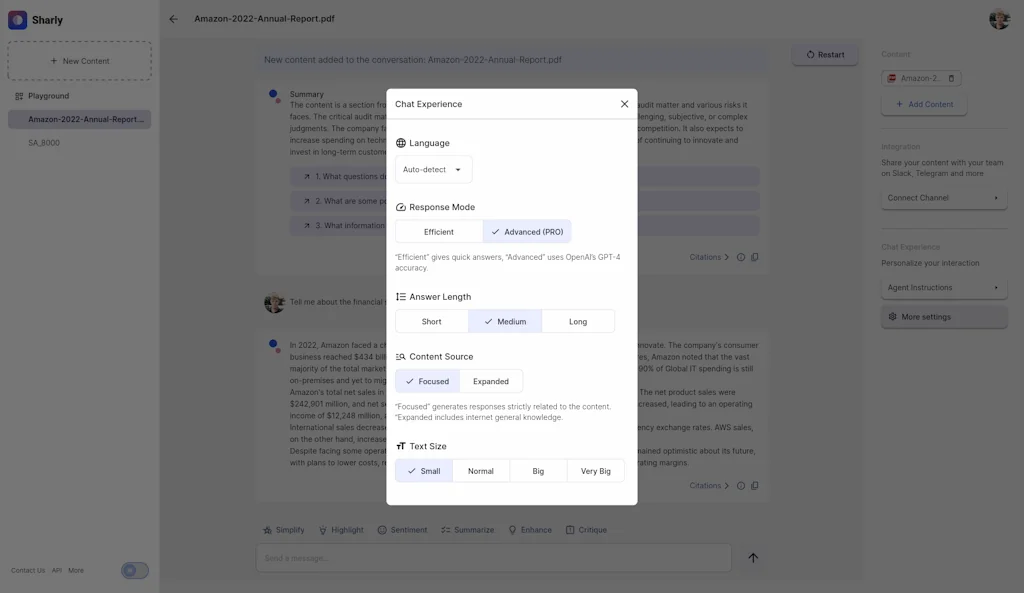Click the Critique icon in the toolbar
The width and height of the screenshot is (1024, 593).
(569, 530)
